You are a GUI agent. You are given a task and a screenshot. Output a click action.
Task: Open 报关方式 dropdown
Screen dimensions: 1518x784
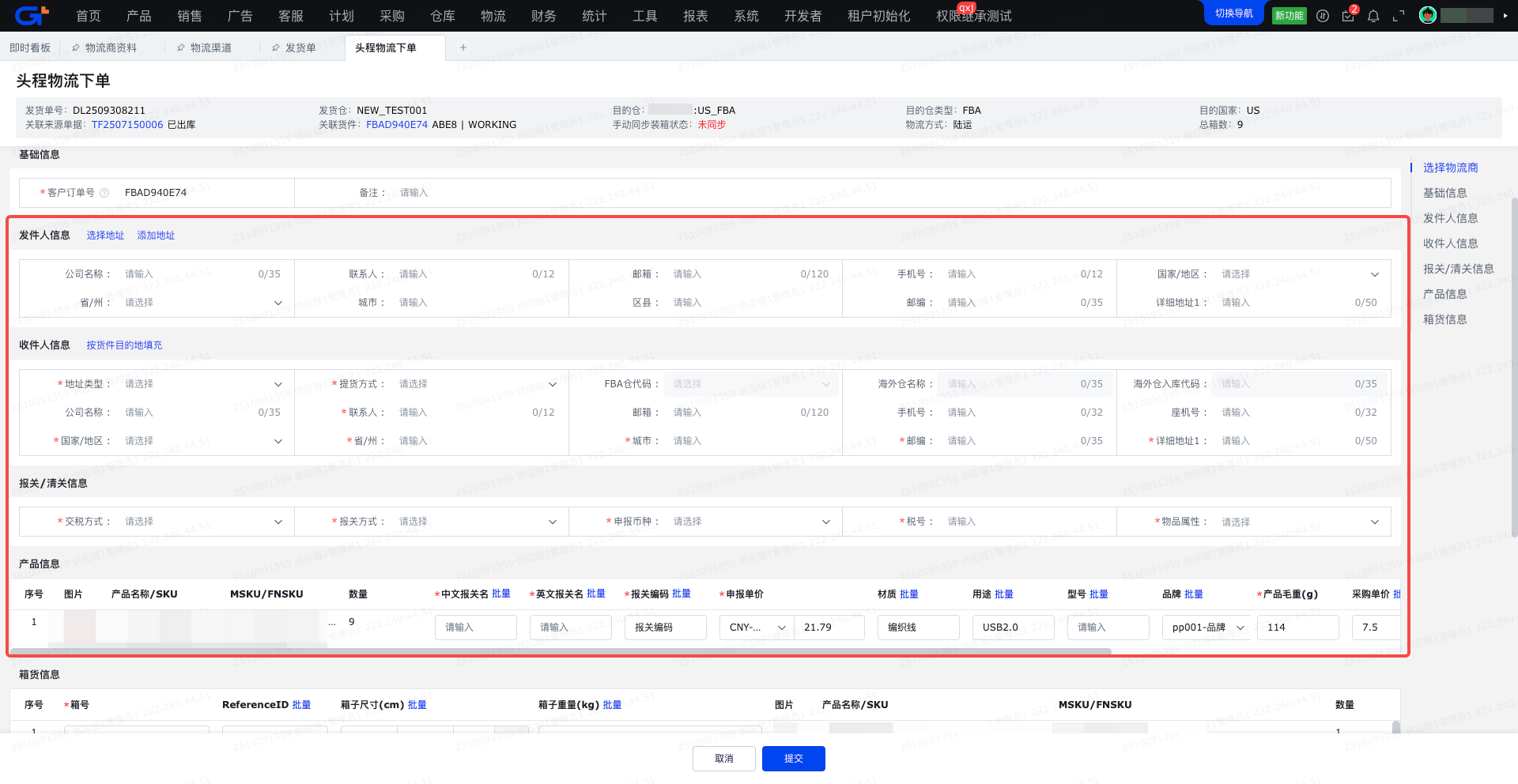[x=478, y=522]
